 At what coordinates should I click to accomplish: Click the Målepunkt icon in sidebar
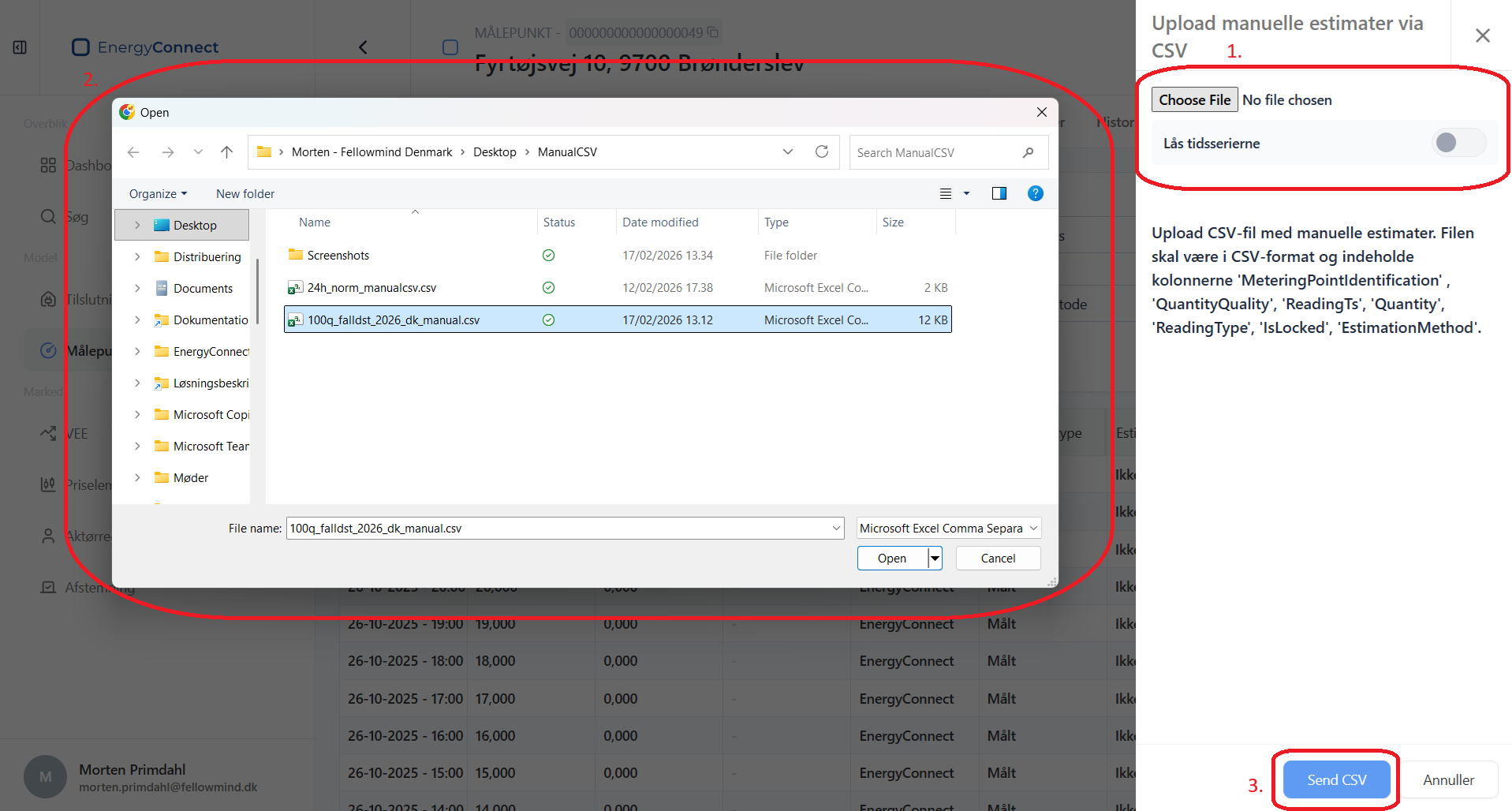pyautogui.click(x=48, y=350)
